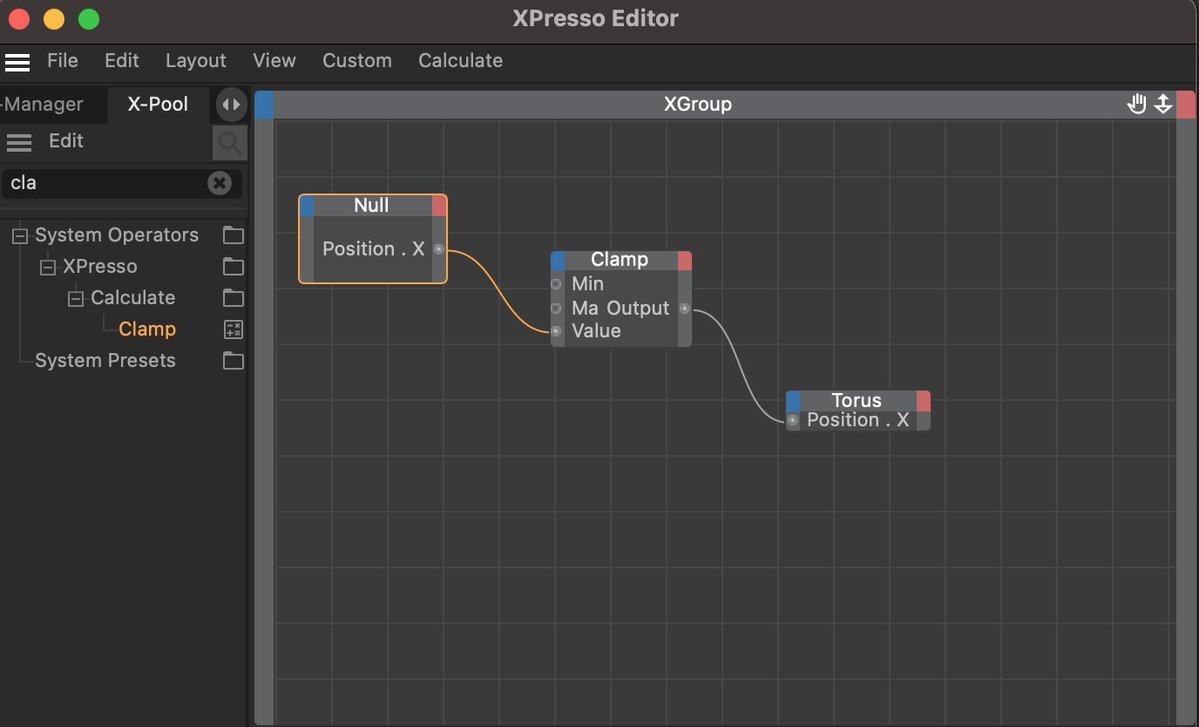
Task: Open the Calculate menu
Action: click(x=460, y=60)
